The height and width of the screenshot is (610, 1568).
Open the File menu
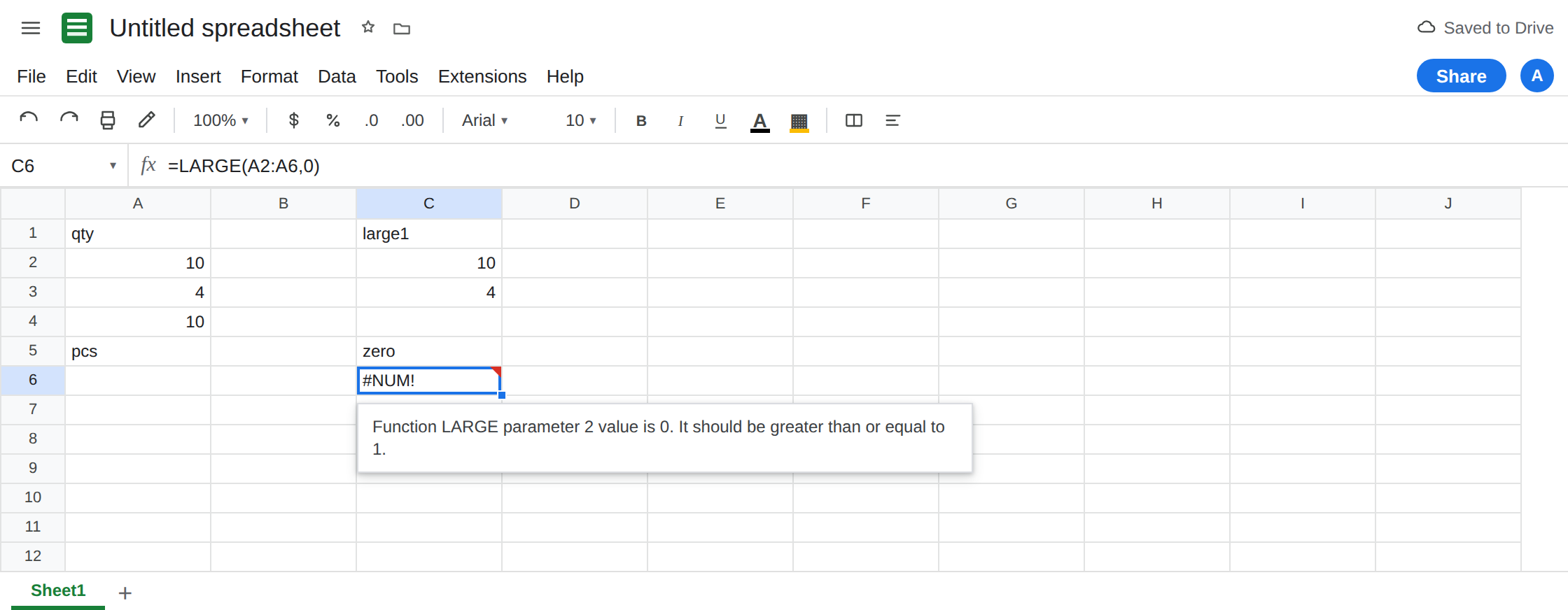[31, 76]
